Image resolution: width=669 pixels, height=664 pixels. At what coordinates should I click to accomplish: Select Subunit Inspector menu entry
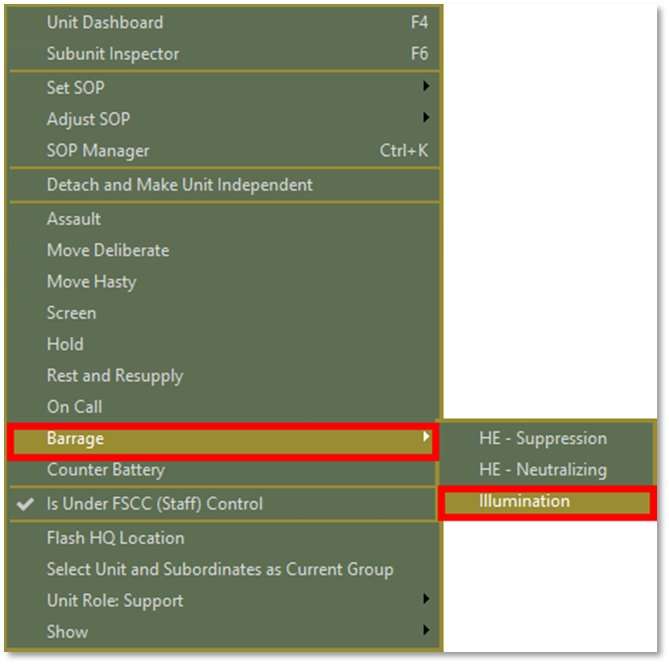click(x=113, y=54)
